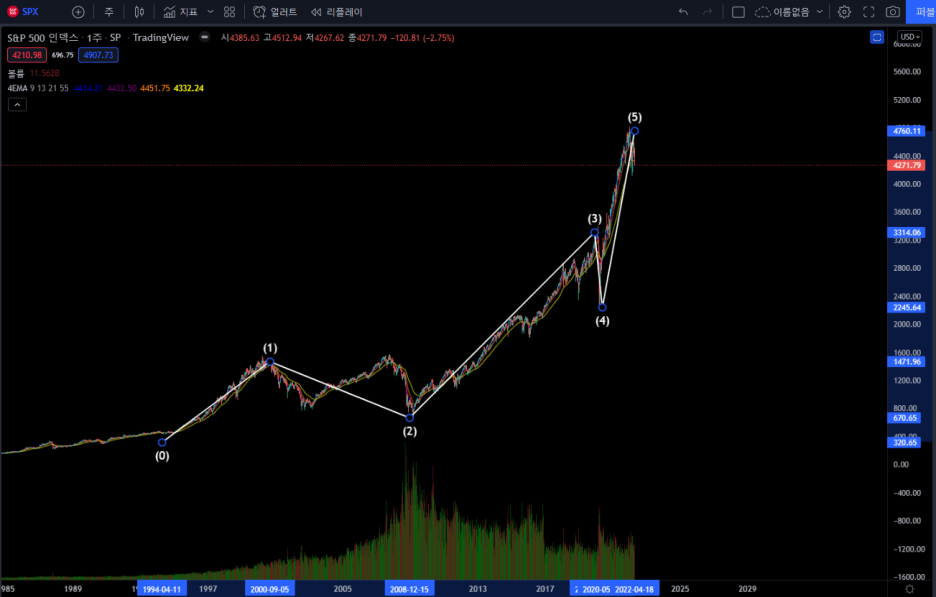Expand the indicators favorites dropdown arrow

pyautogui.click(x=210, y=12)
